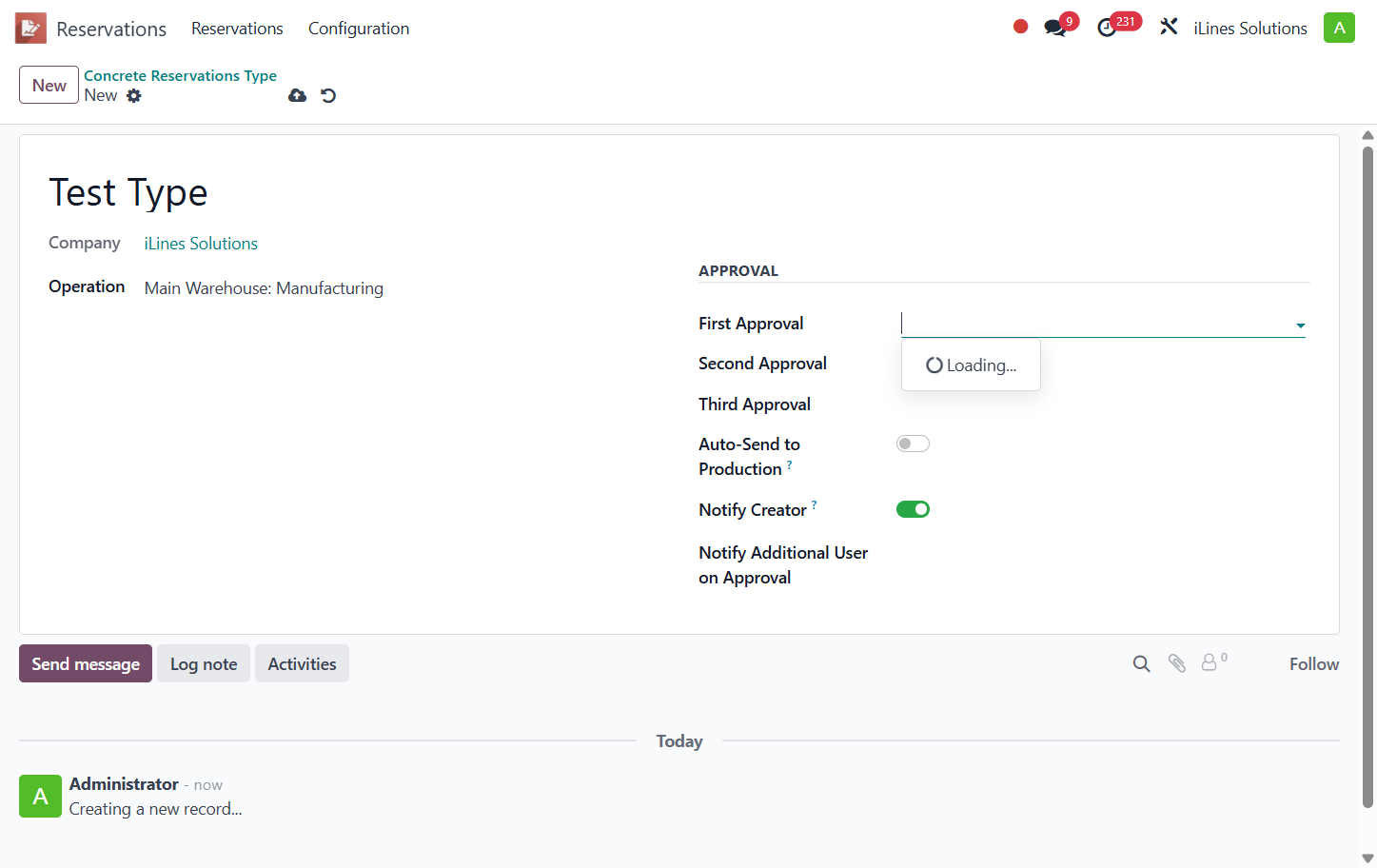Viewport: 1377px width, 868px height.
Task: Click the Reservations app title
Action: [111, 29]
